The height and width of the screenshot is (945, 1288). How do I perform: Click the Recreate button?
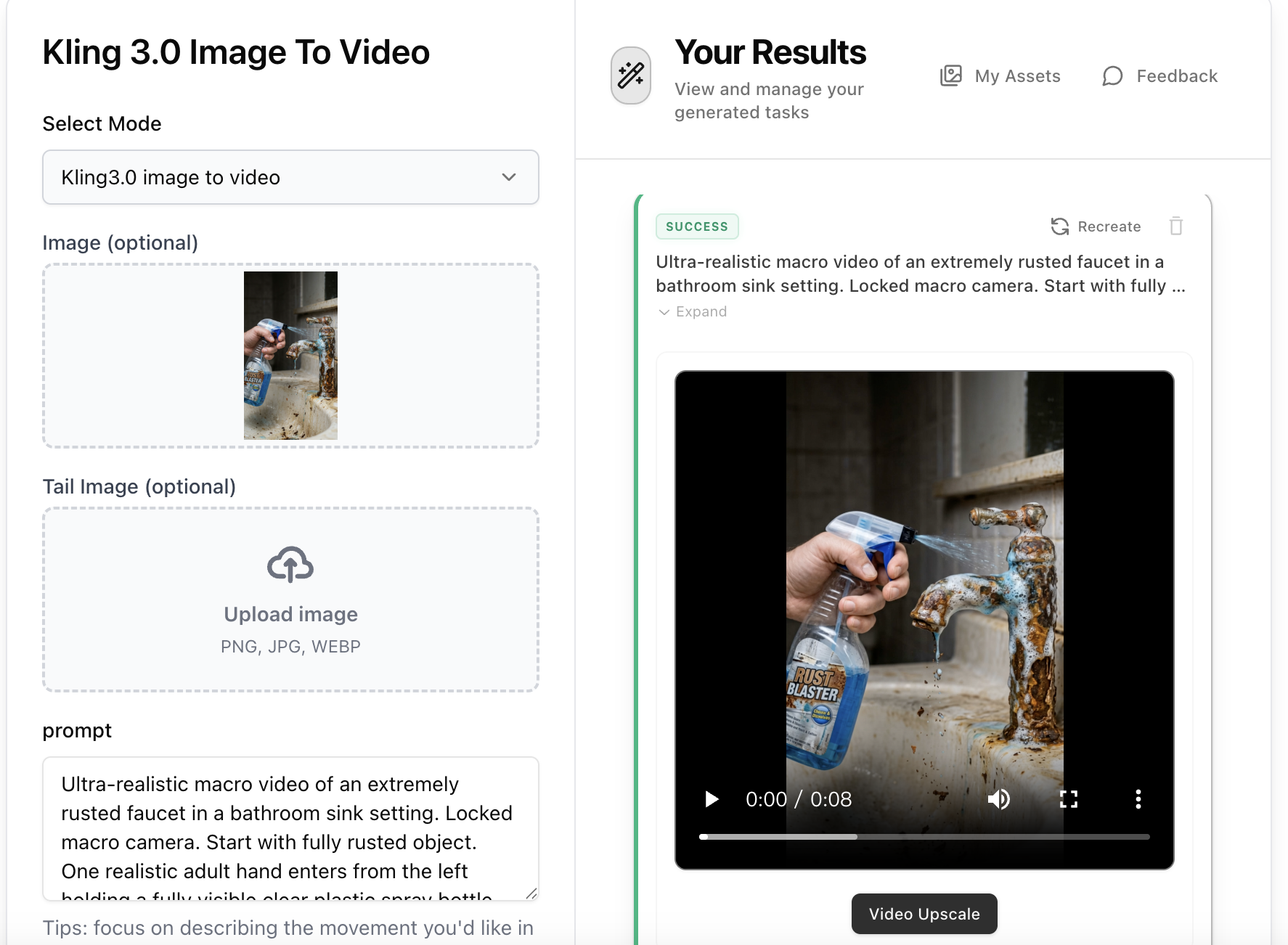1096,226
